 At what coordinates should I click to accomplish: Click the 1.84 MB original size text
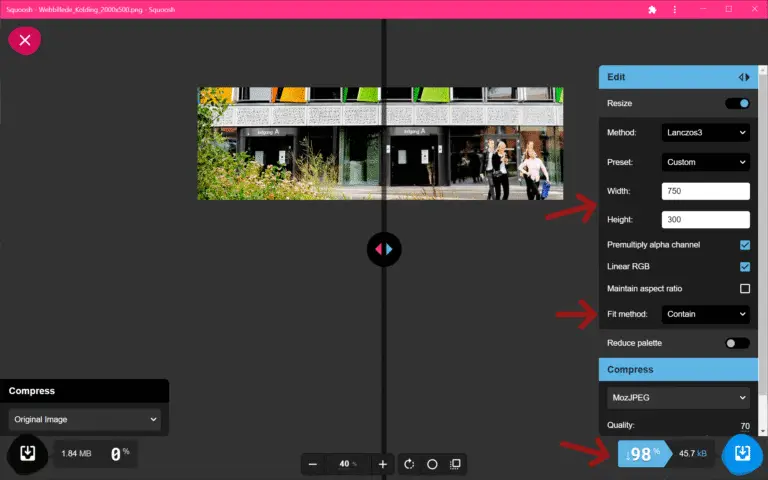pyautogui.click(x=76, y=454)
